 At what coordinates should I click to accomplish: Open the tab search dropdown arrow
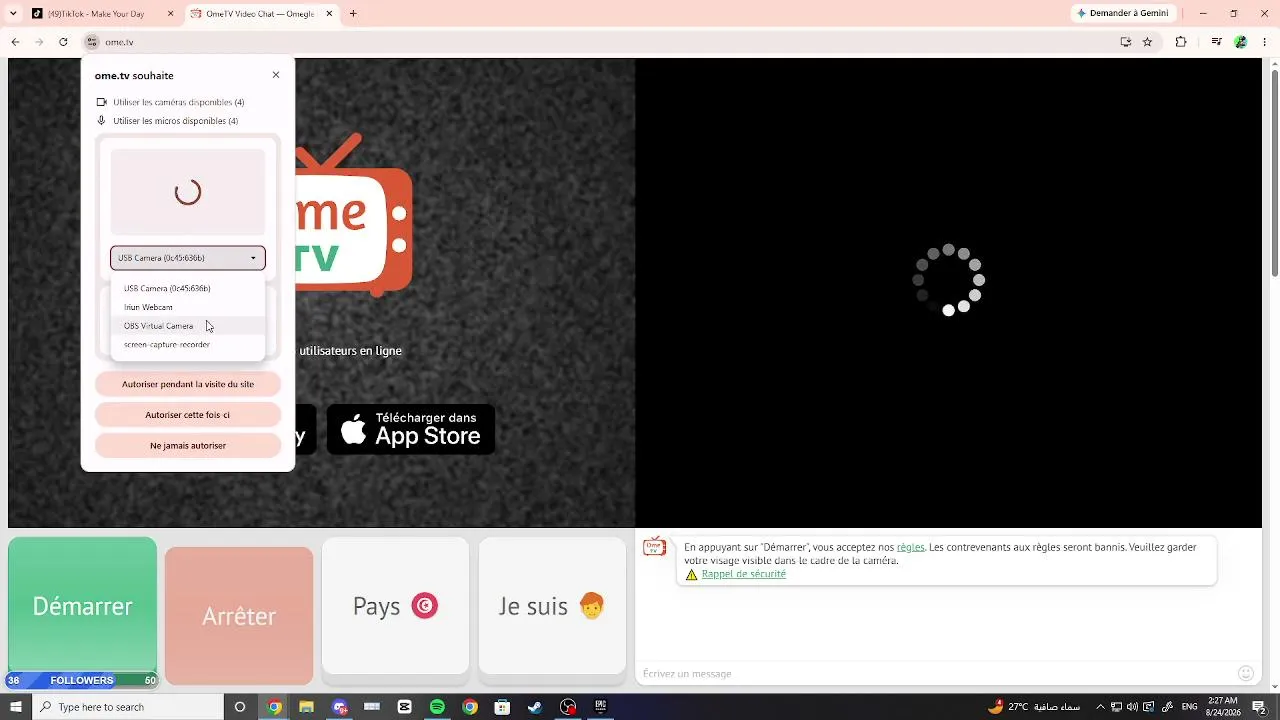click(x=13, y=14)
